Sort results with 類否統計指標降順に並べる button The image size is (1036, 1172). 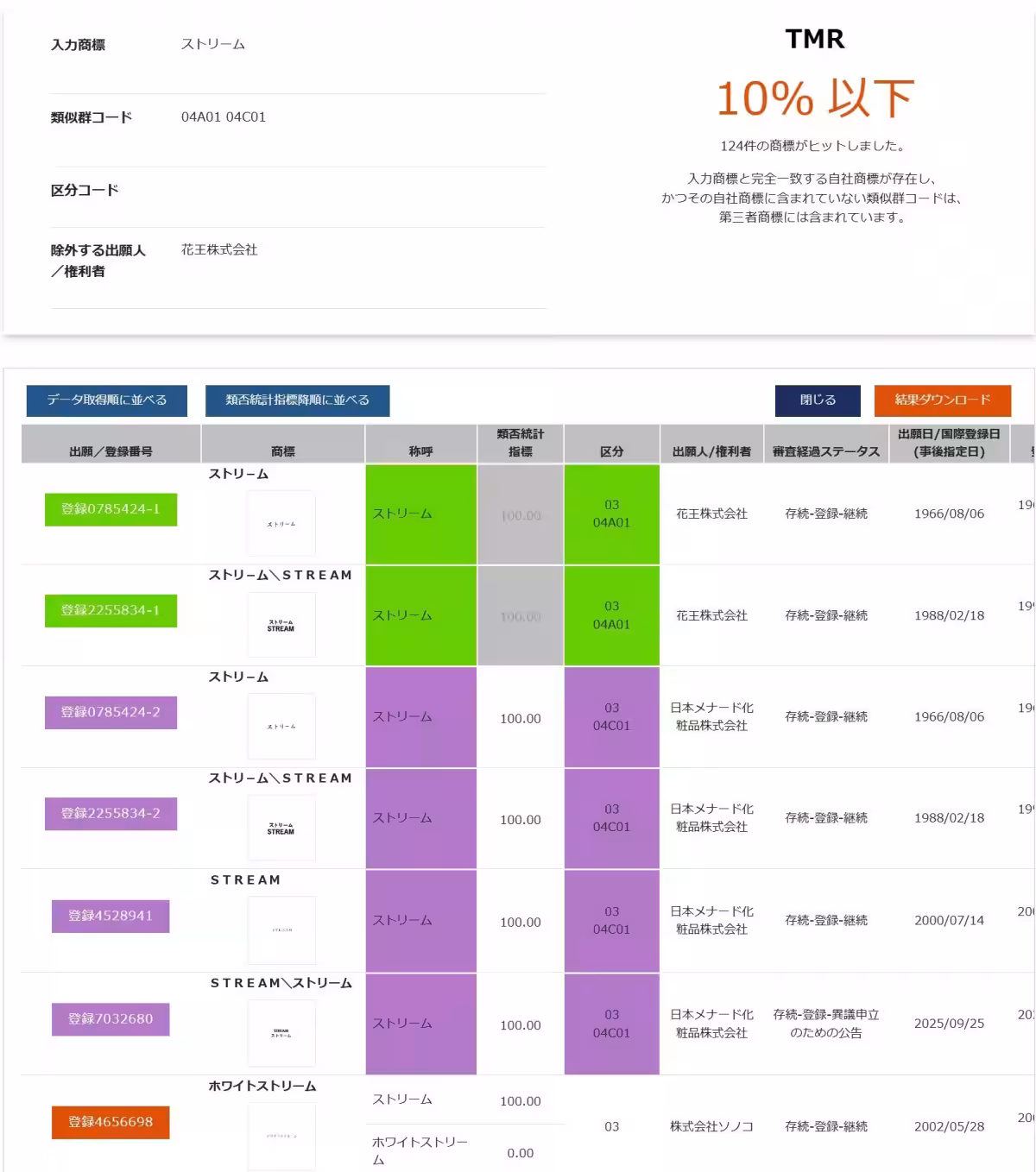point(298,400)
